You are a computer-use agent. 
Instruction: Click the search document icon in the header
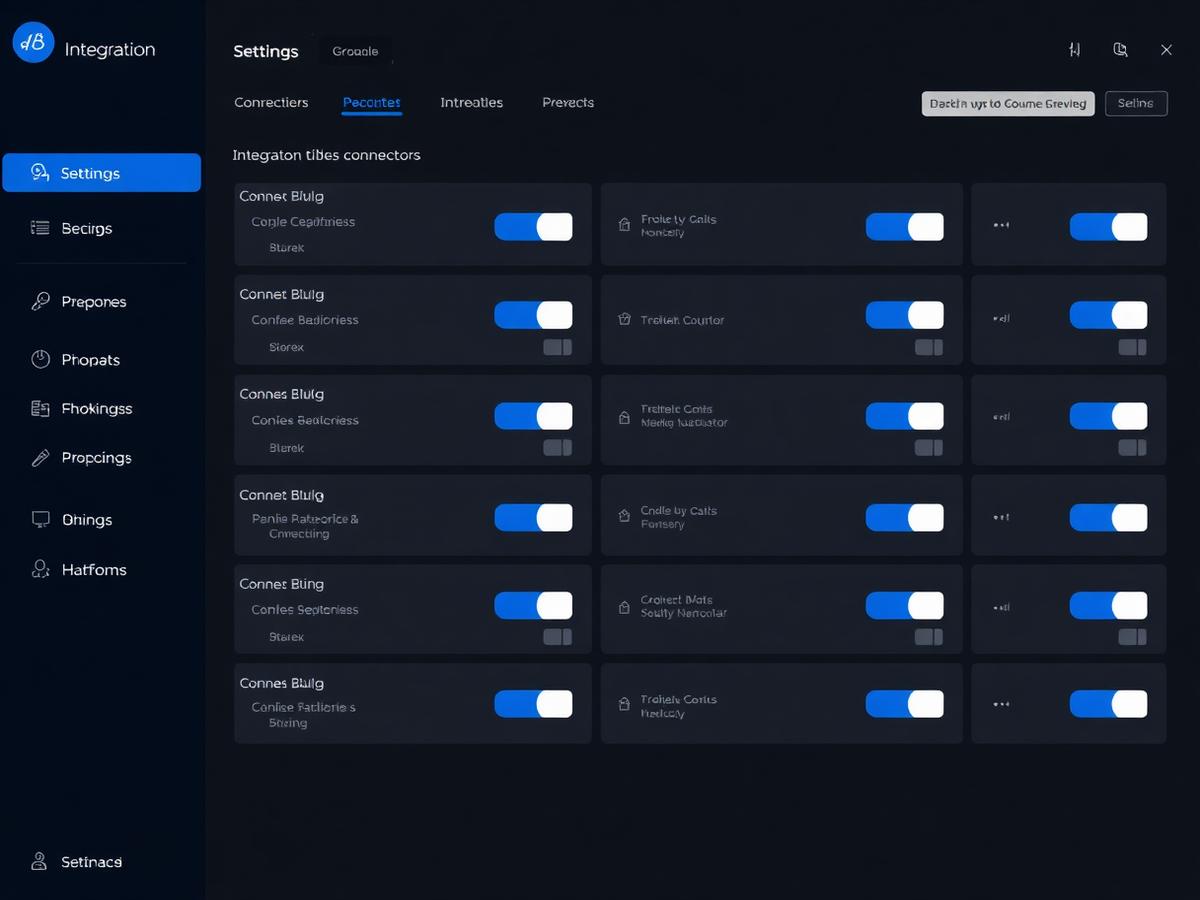(1121, 50)
